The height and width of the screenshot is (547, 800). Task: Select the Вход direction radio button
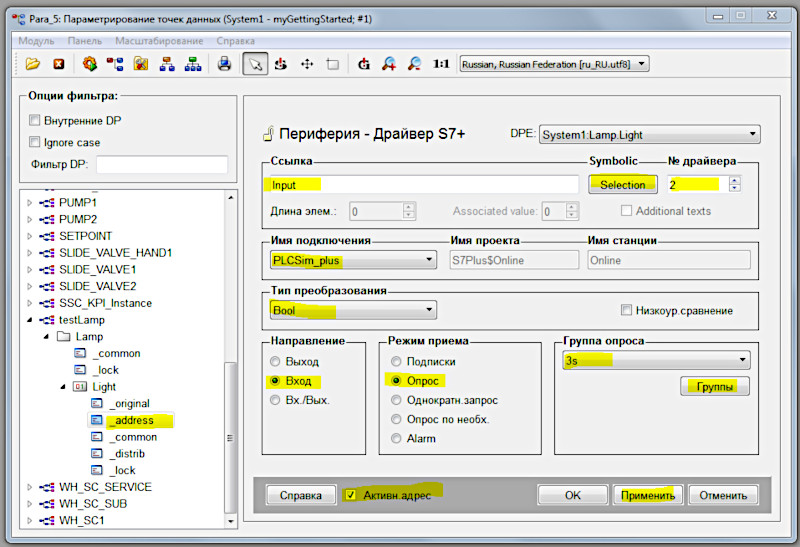click(275, 381)
